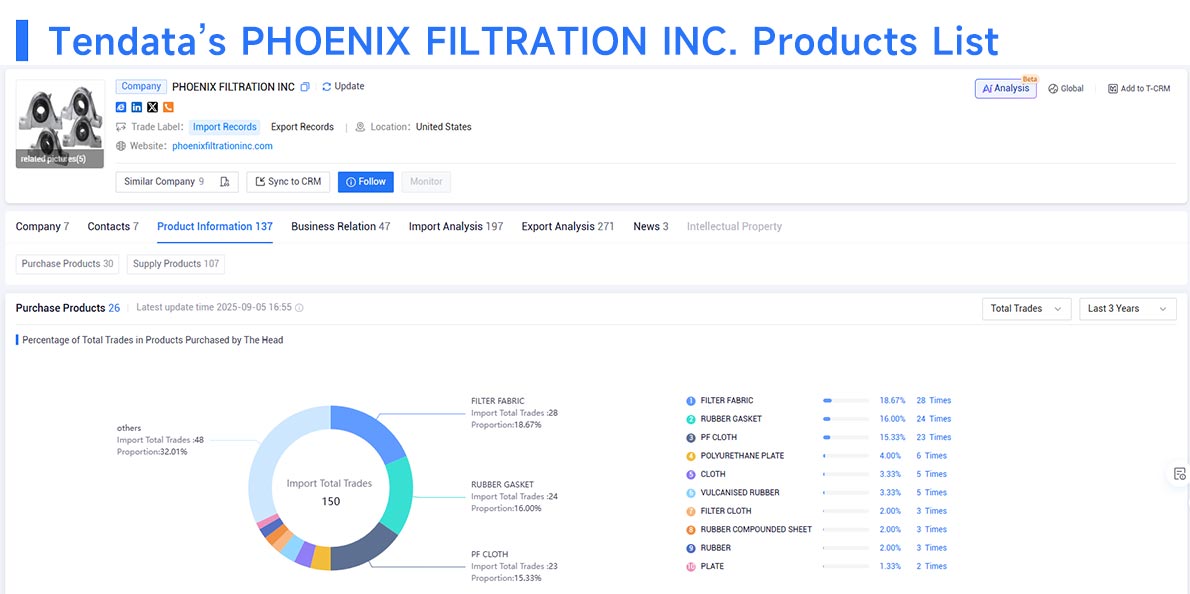Open the News 3 tab
The image size is (1190, 594).
click(x=651, y=226)
